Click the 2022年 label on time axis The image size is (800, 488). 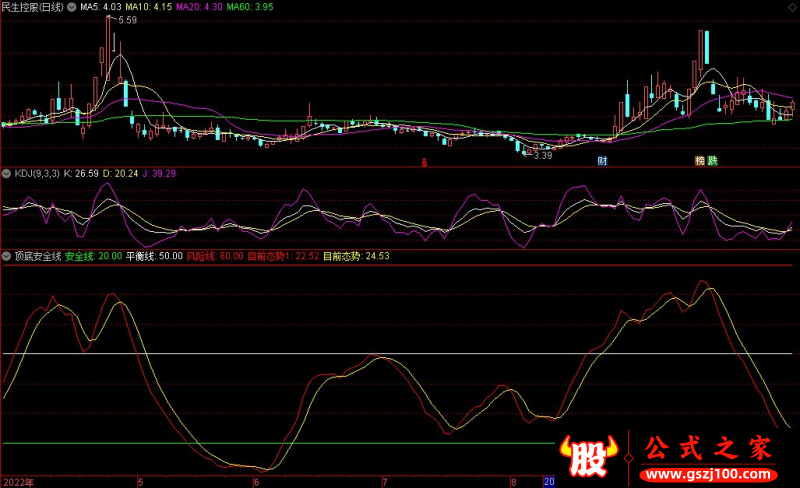tap(17, 481)
